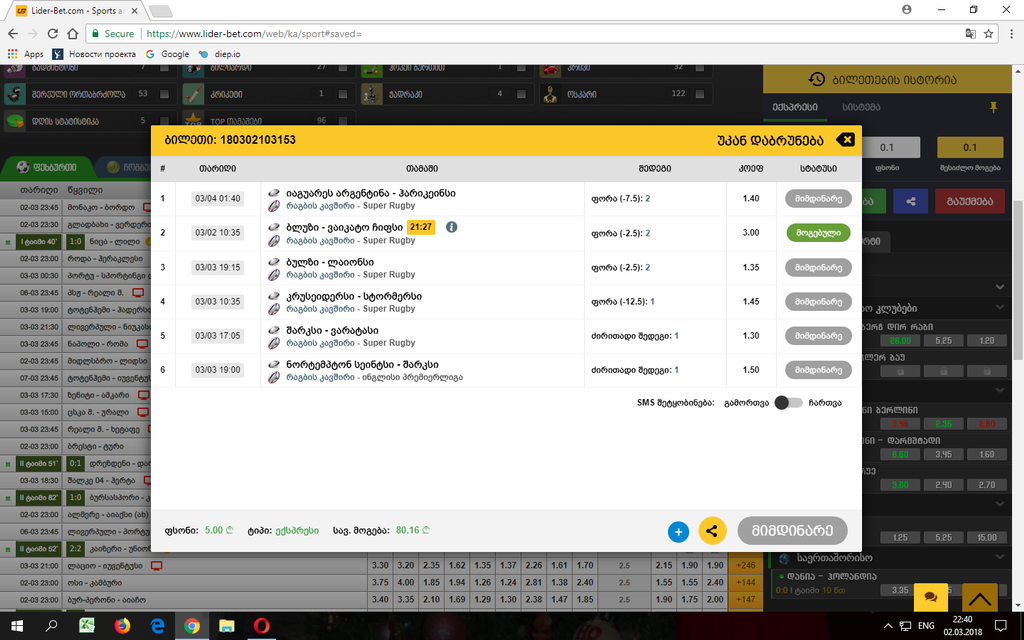This screenshot has height=640, width=1024.
Task: Click the Oscar statuette icon with count 122
Action: point(550,94)
